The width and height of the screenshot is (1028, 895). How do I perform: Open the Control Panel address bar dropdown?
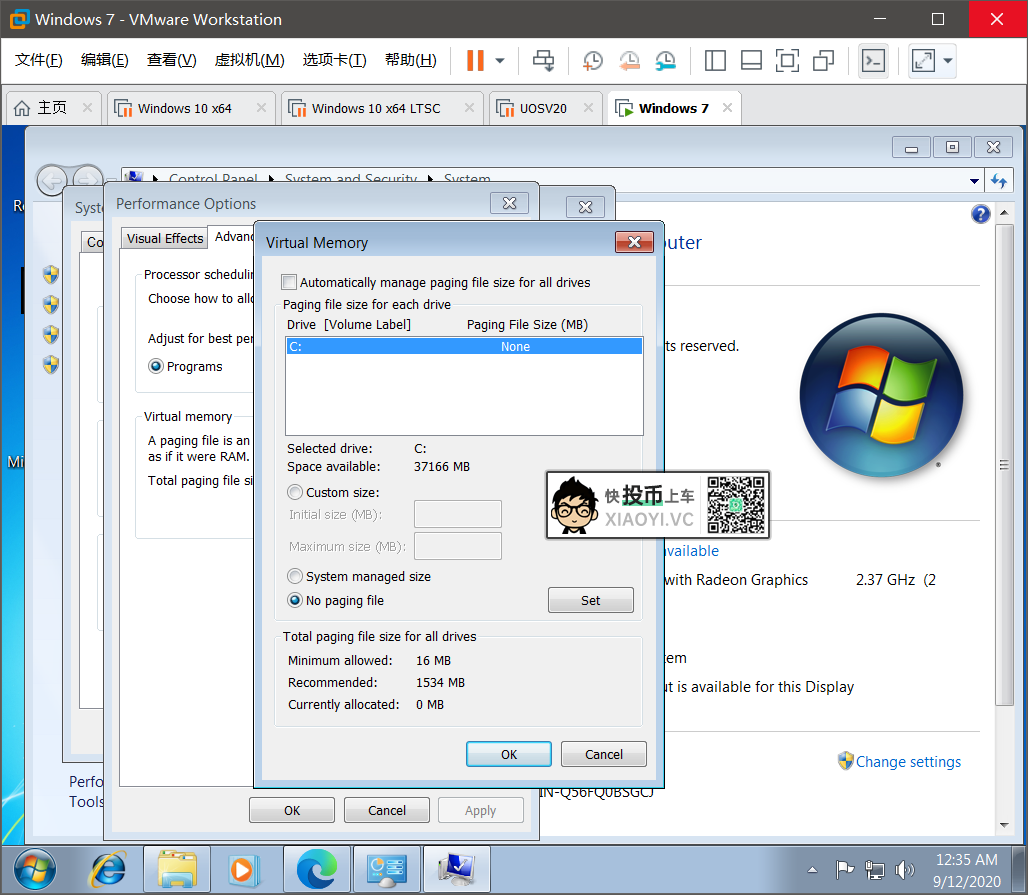coord(975,181)
